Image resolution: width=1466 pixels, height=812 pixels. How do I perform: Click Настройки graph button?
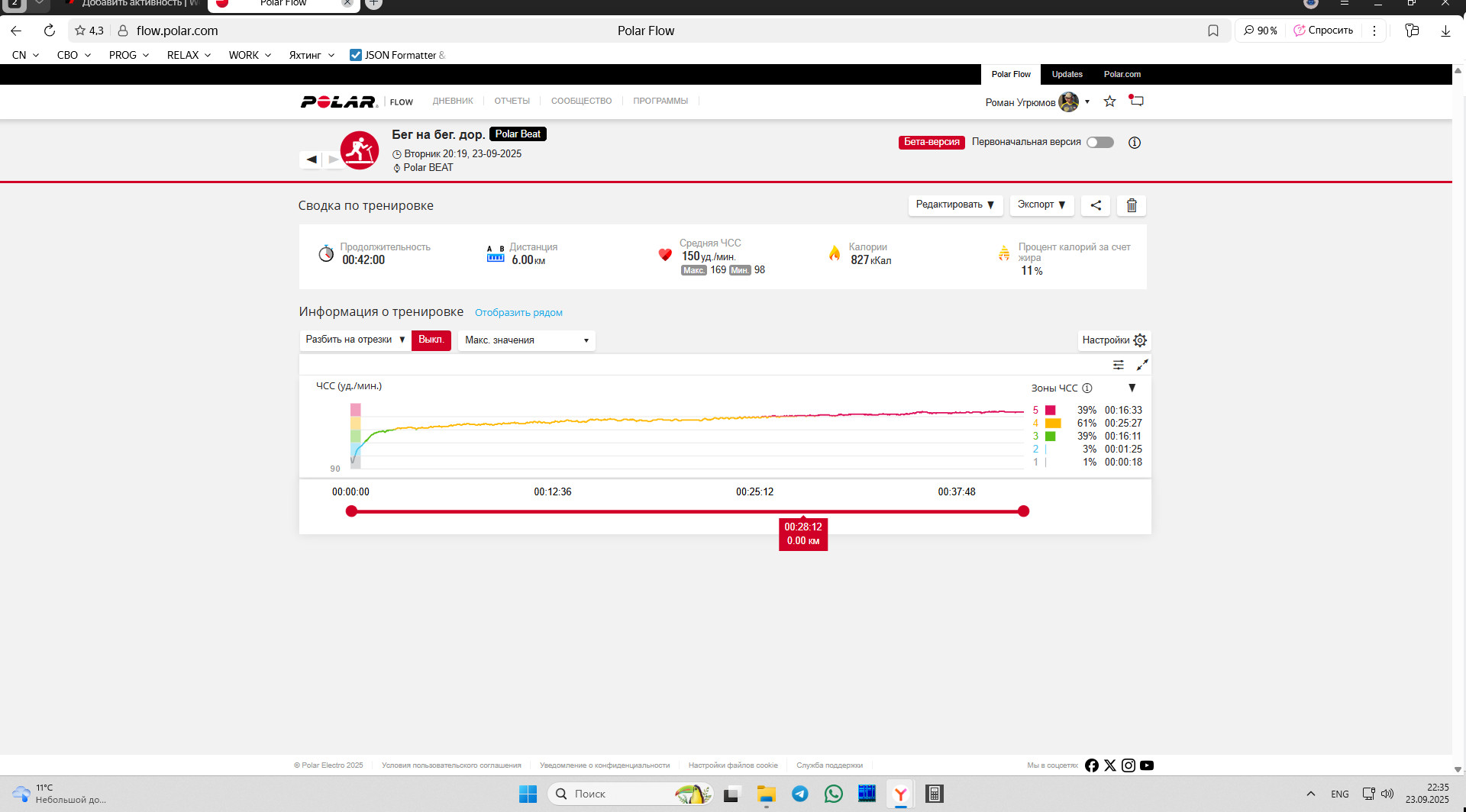1114,340
